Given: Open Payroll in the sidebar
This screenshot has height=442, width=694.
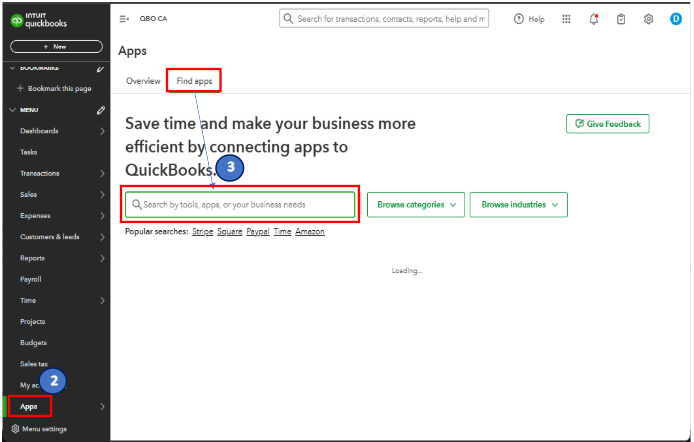Looking at the screenshot, I should [31, 280].
